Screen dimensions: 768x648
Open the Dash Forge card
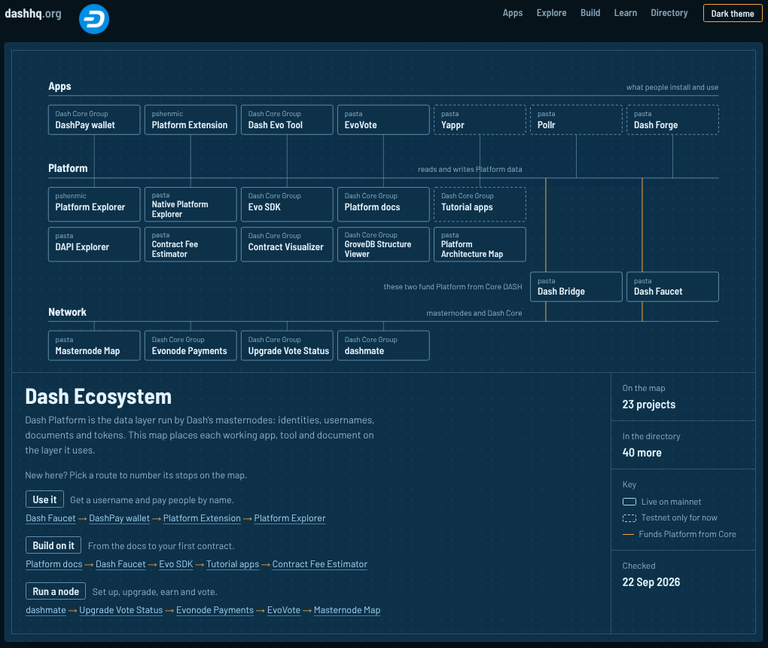point(672,120)
